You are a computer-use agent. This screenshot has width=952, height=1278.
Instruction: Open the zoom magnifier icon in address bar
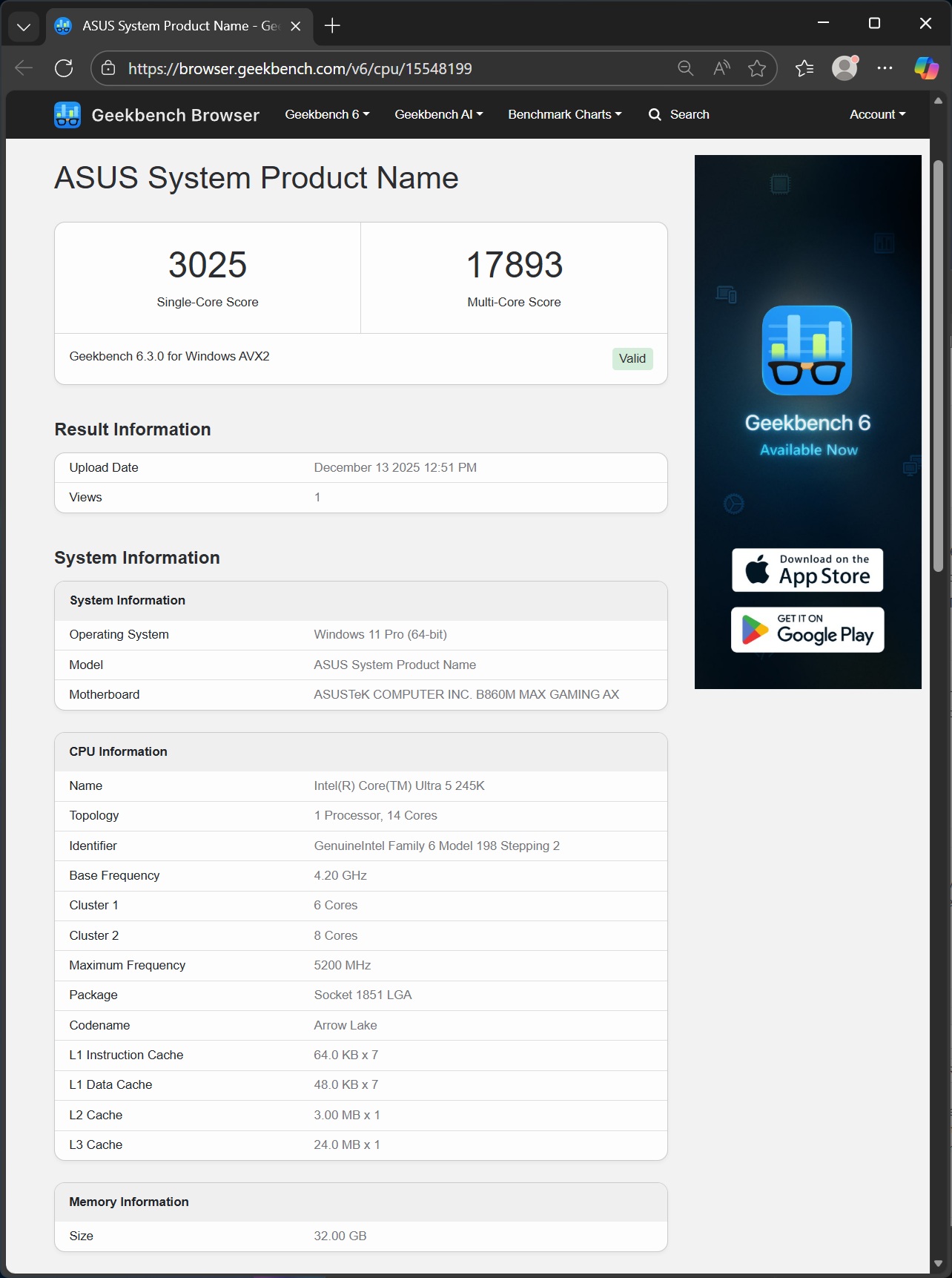[686, 68]
